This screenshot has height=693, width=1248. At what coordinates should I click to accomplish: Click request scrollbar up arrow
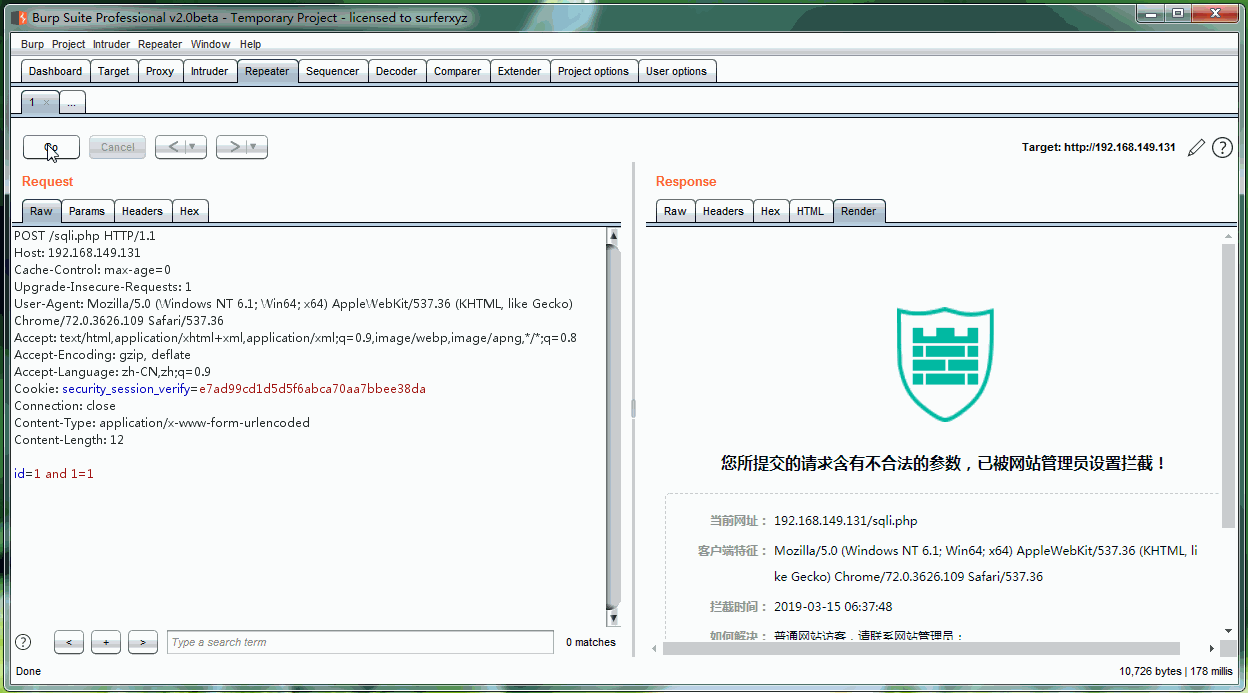(614, 236)
